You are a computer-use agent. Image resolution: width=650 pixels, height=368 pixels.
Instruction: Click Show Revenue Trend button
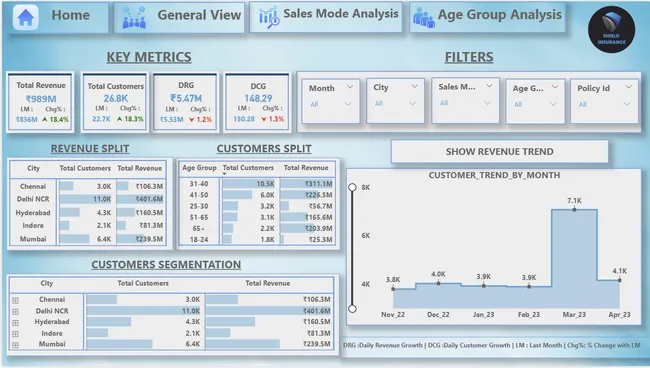(500, 152)
